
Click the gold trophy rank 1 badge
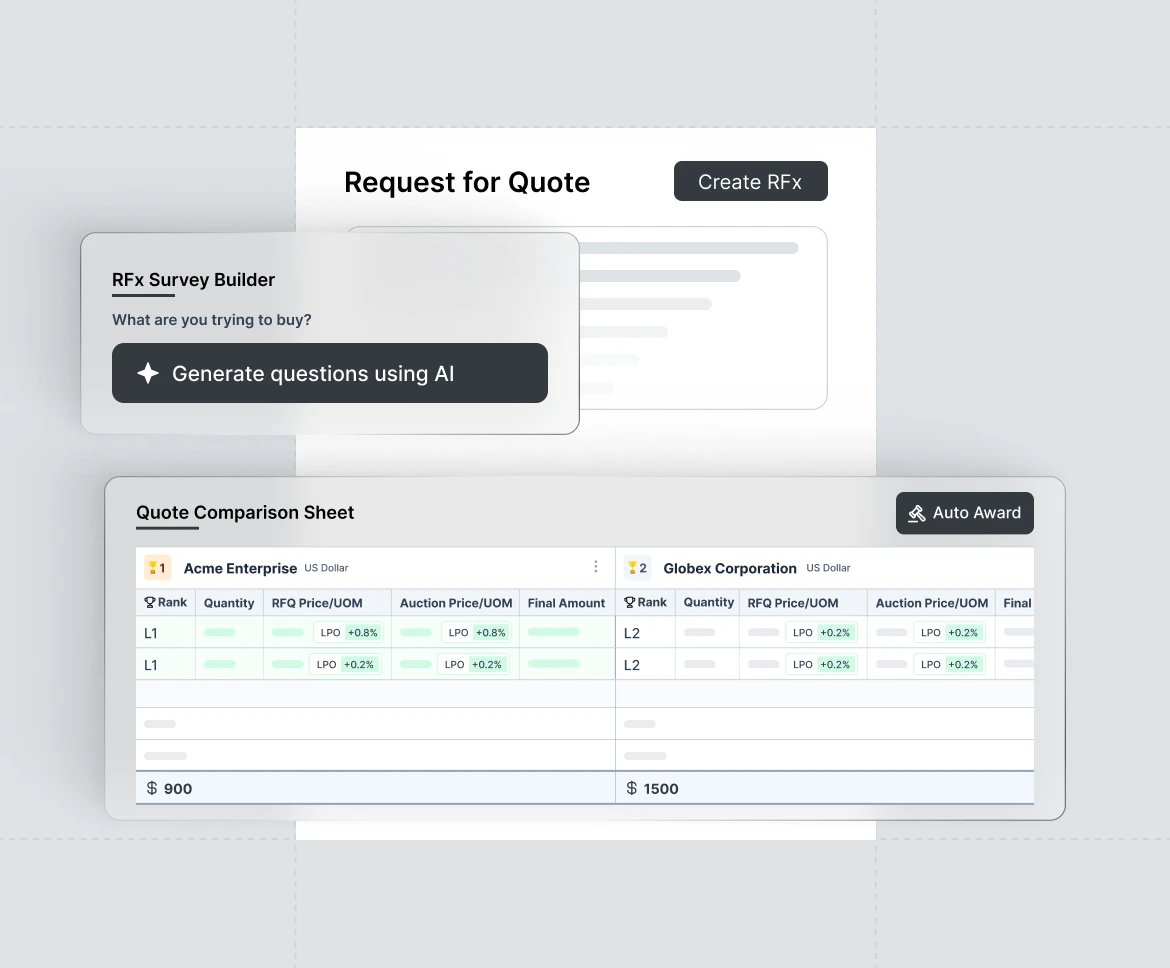tap(158, 568)
